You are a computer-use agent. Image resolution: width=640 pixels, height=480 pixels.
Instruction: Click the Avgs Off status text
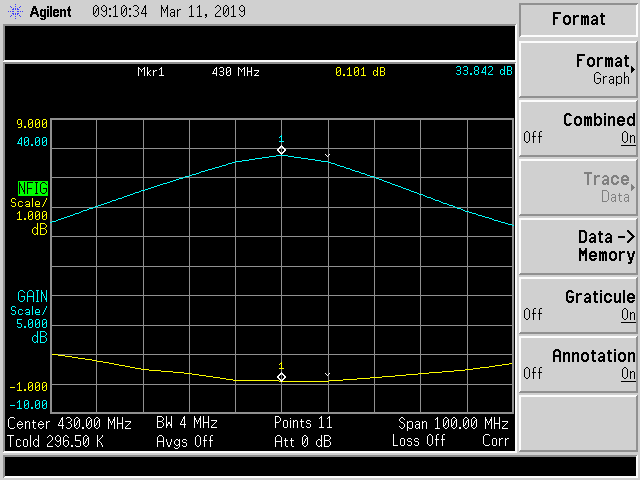(x=184, y=442)
